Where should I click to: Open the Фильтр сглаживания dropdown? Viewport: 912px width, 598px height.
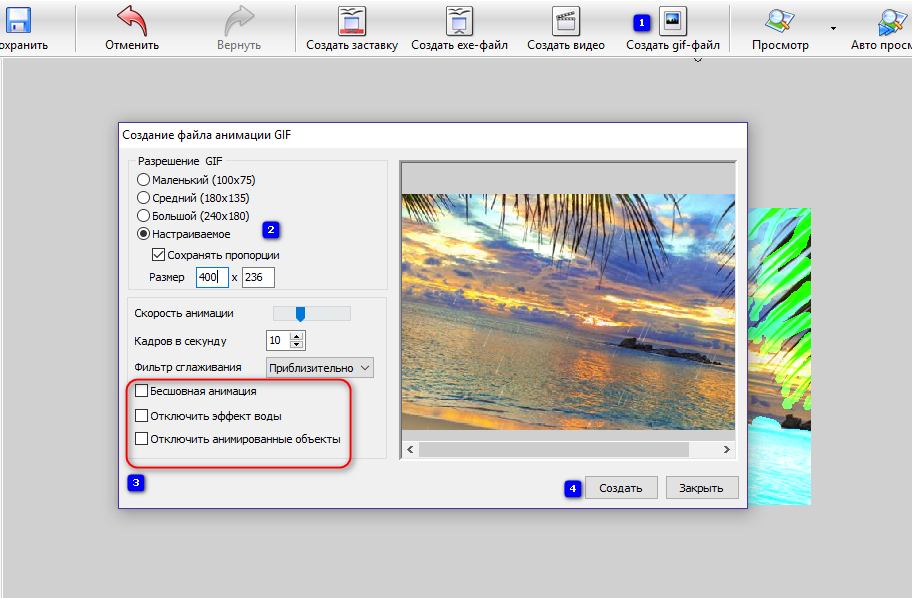pyautogui.click(x=320, y=368)
